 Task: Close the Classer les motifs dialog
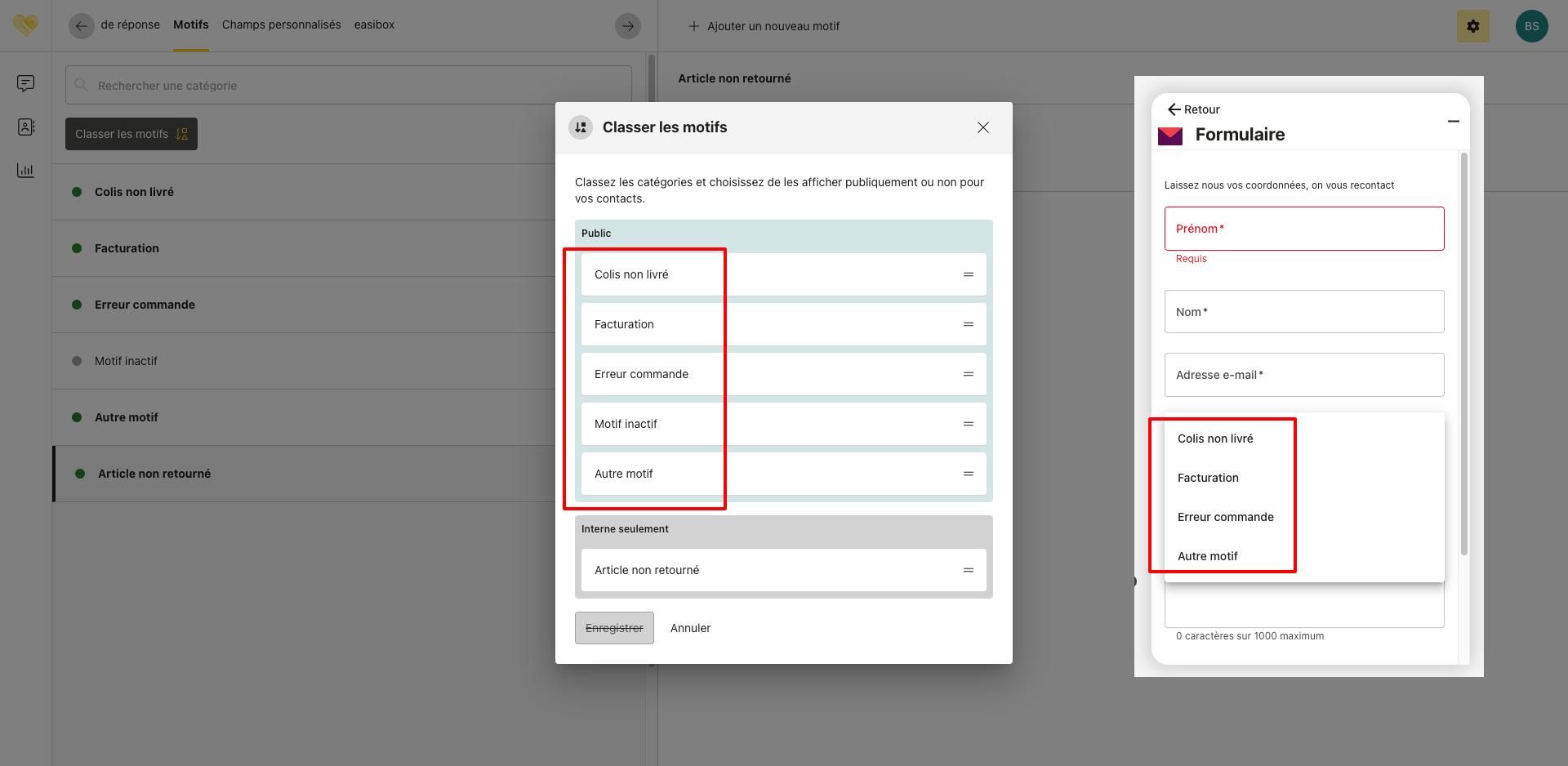982,127
